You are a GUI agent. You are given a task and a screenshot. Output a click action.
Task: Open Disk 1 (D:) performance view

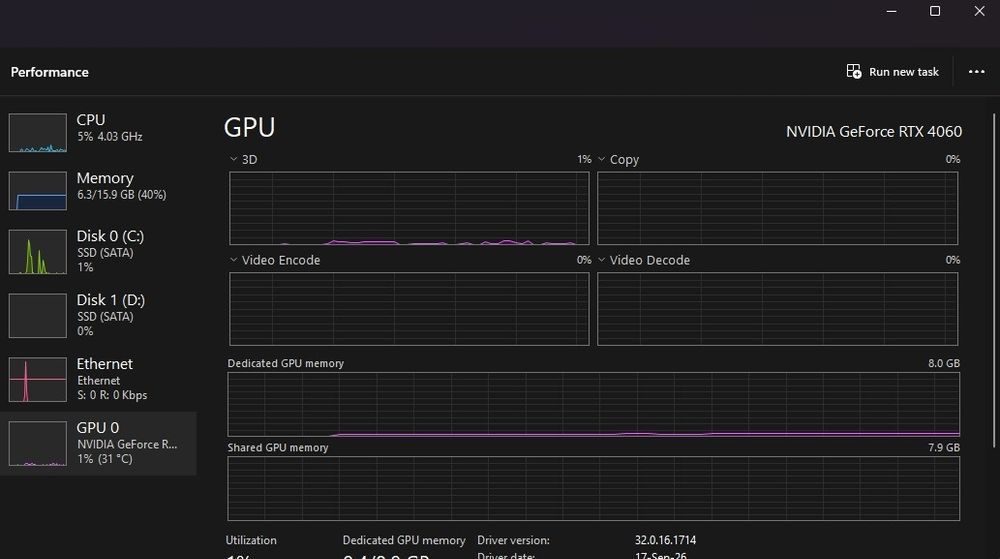(98, 315)
